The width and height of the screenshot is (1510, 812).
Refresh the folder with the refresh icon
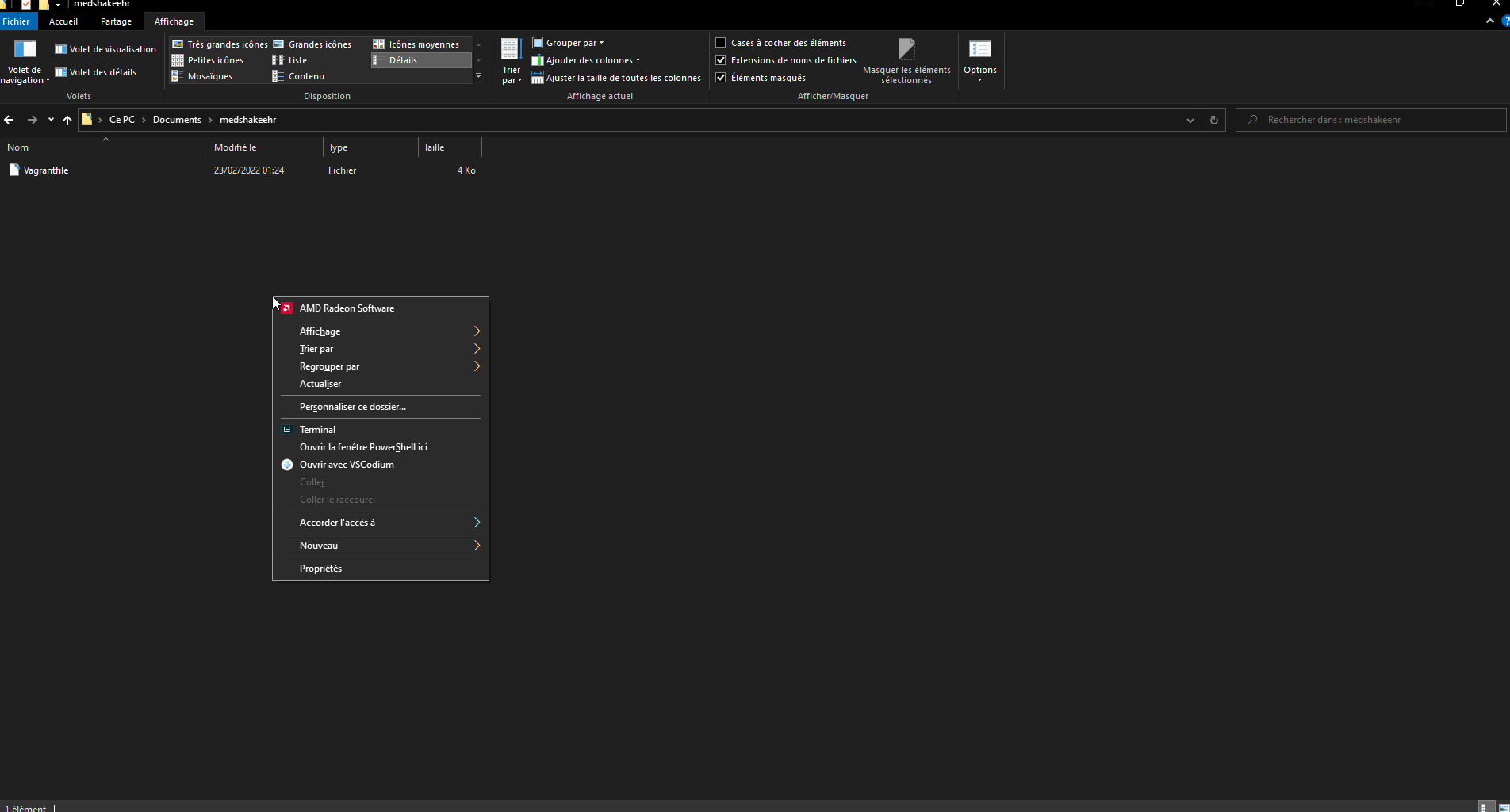click(x=1213, y=120)
